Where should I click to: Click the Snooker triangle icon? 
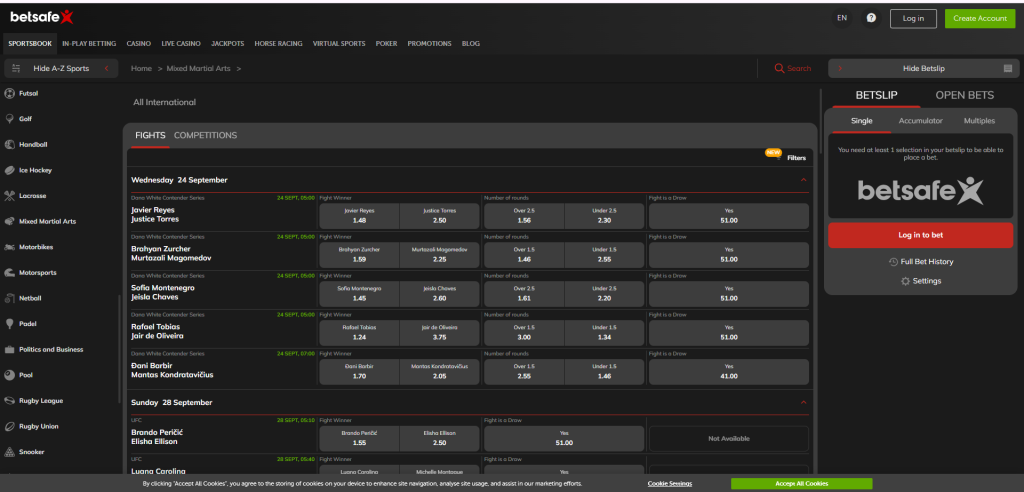coord(9,451)
